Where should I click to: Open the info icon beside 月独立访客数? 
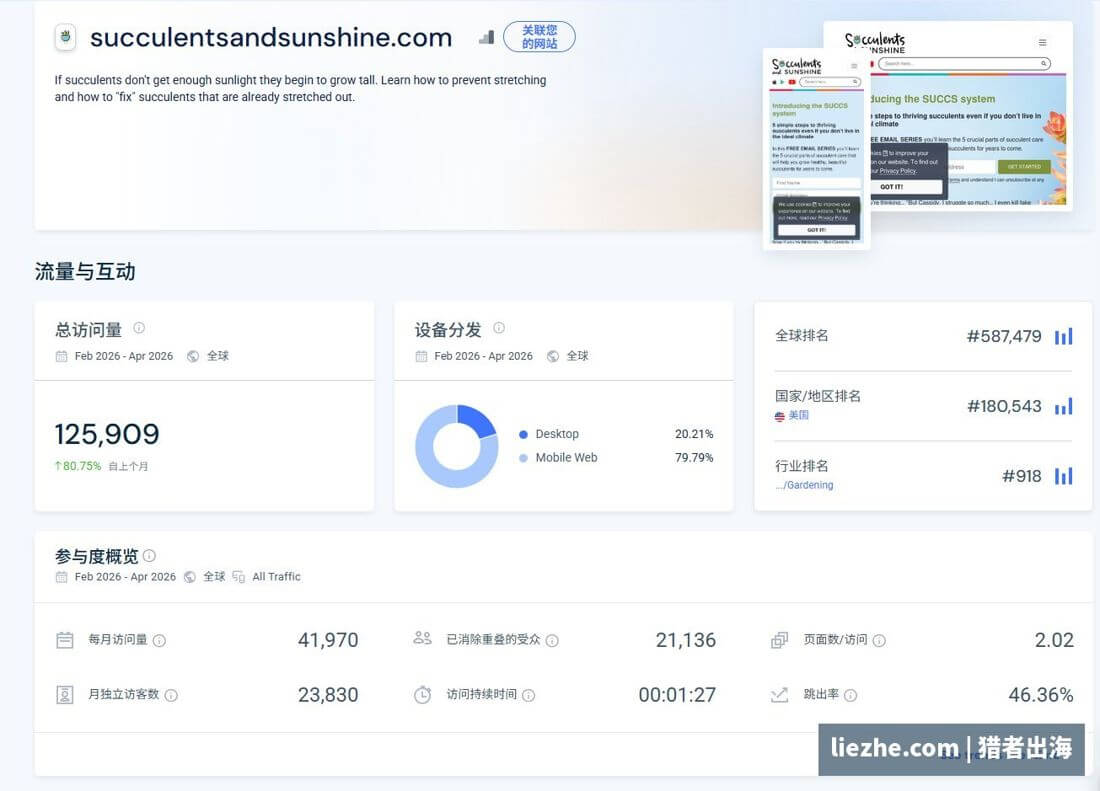(171, 695)
